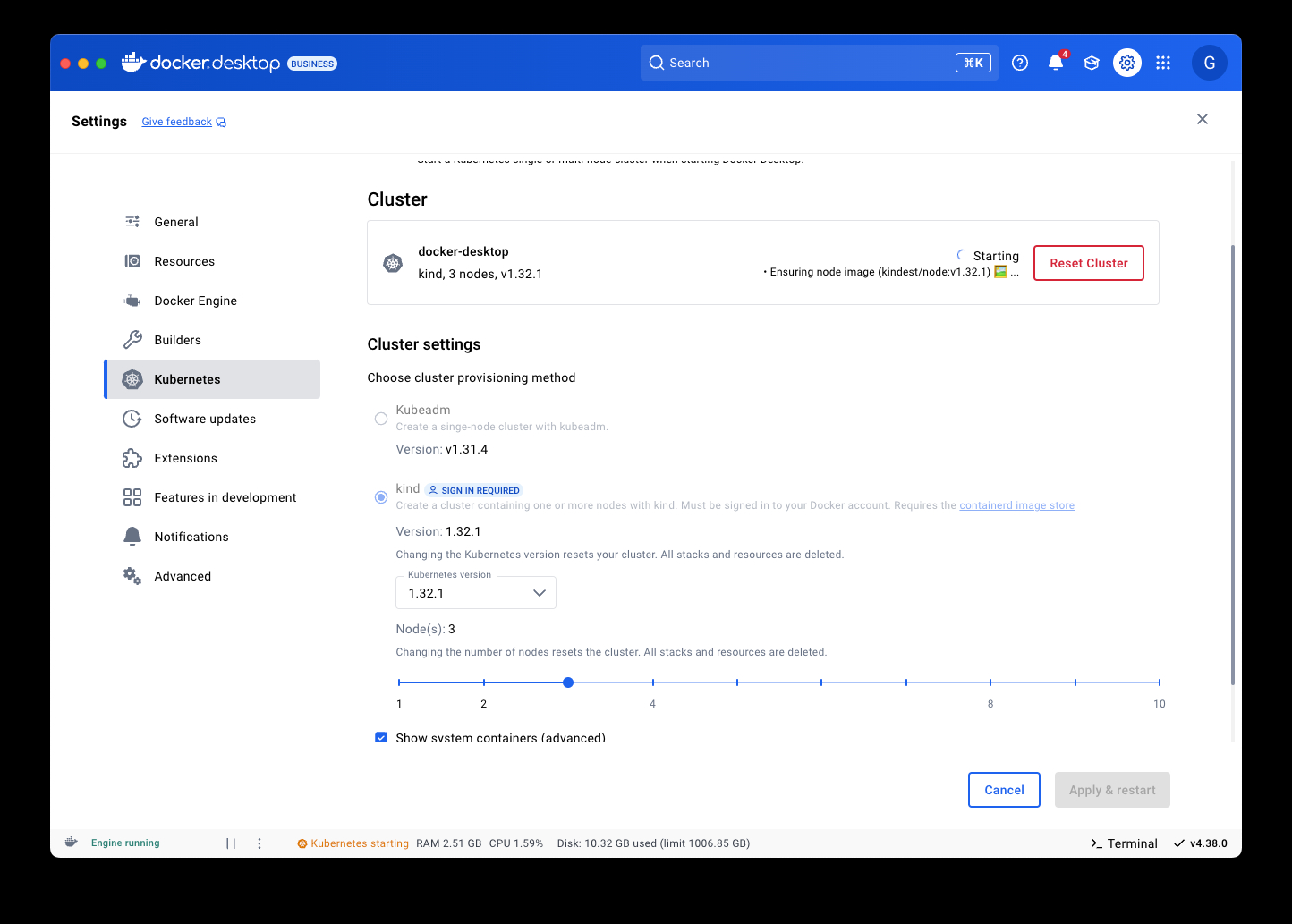Click the user avatar G icon
The image size is (1292, 924).
[1209, 63]
